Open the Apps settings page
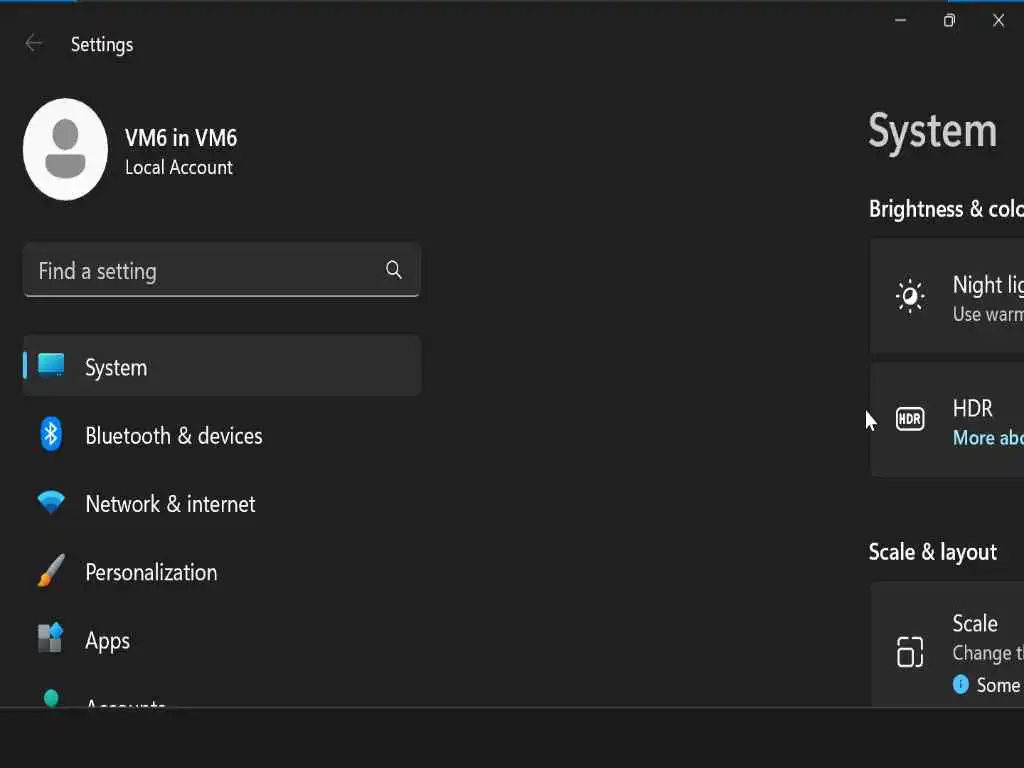Screen dimensions: 1024x768 108,641
